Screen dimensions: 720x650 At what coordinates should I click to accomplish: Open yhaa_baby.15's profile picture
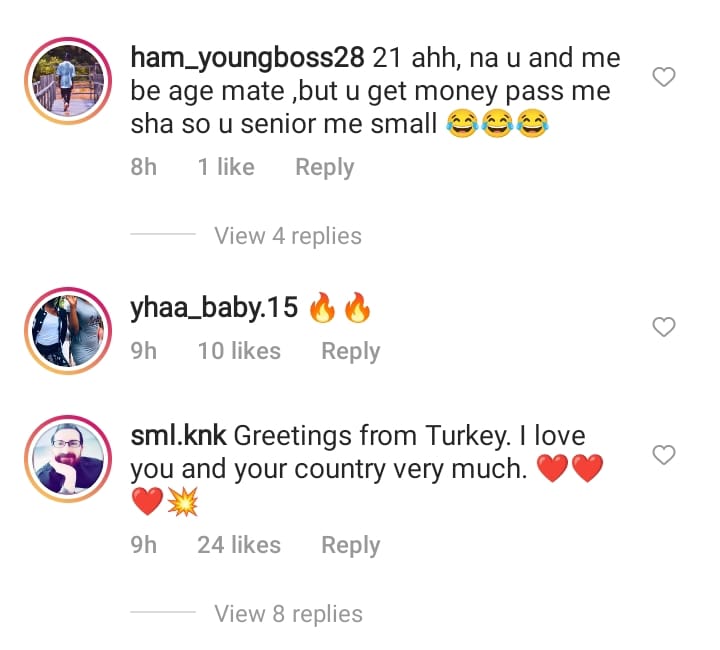point(68,331)
